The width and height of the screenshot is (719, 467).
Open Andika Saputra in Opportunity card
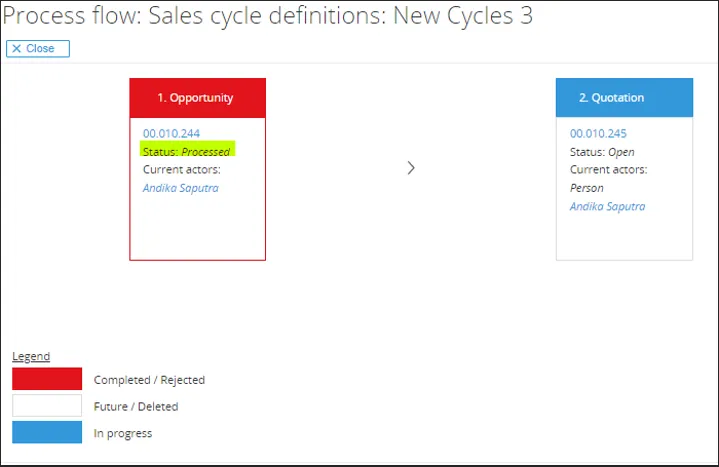[x=181, y=187]
